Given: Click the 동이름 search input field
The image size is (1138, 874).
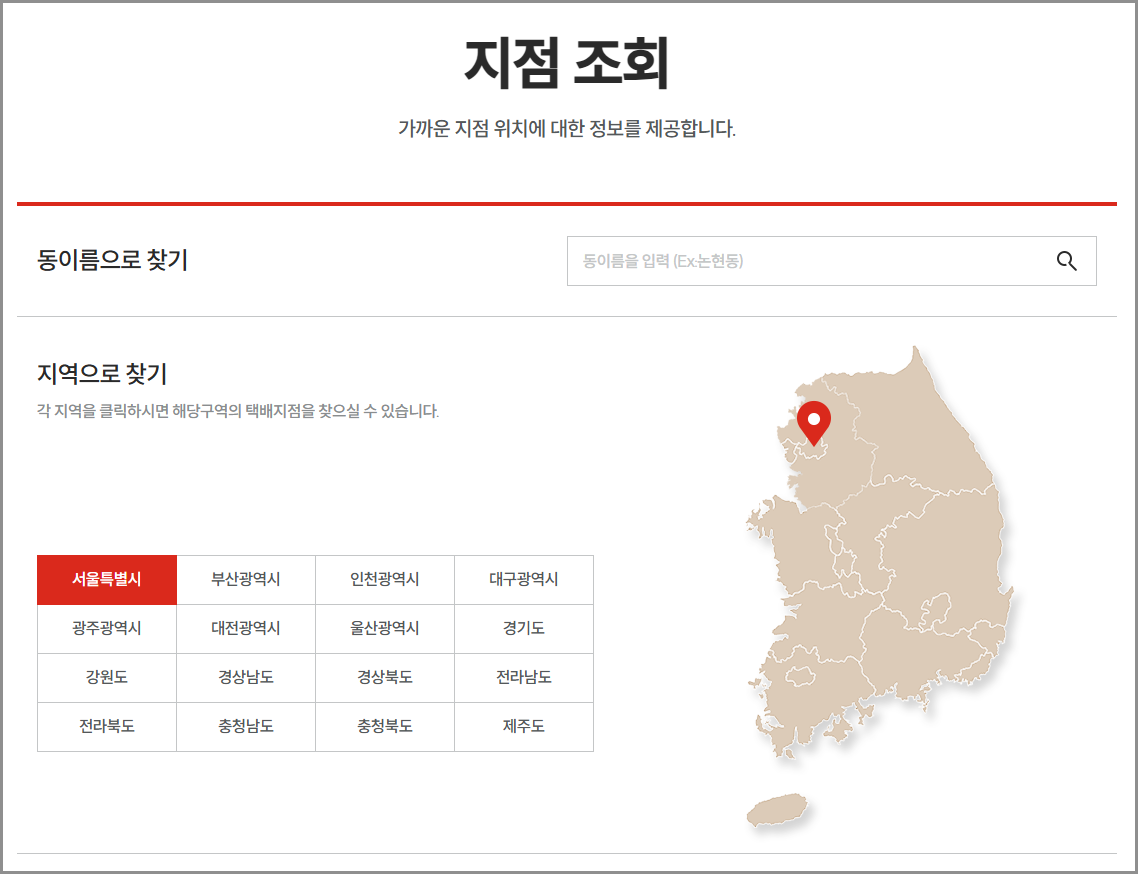Looking at the screenshot, I should click(800, 261).
